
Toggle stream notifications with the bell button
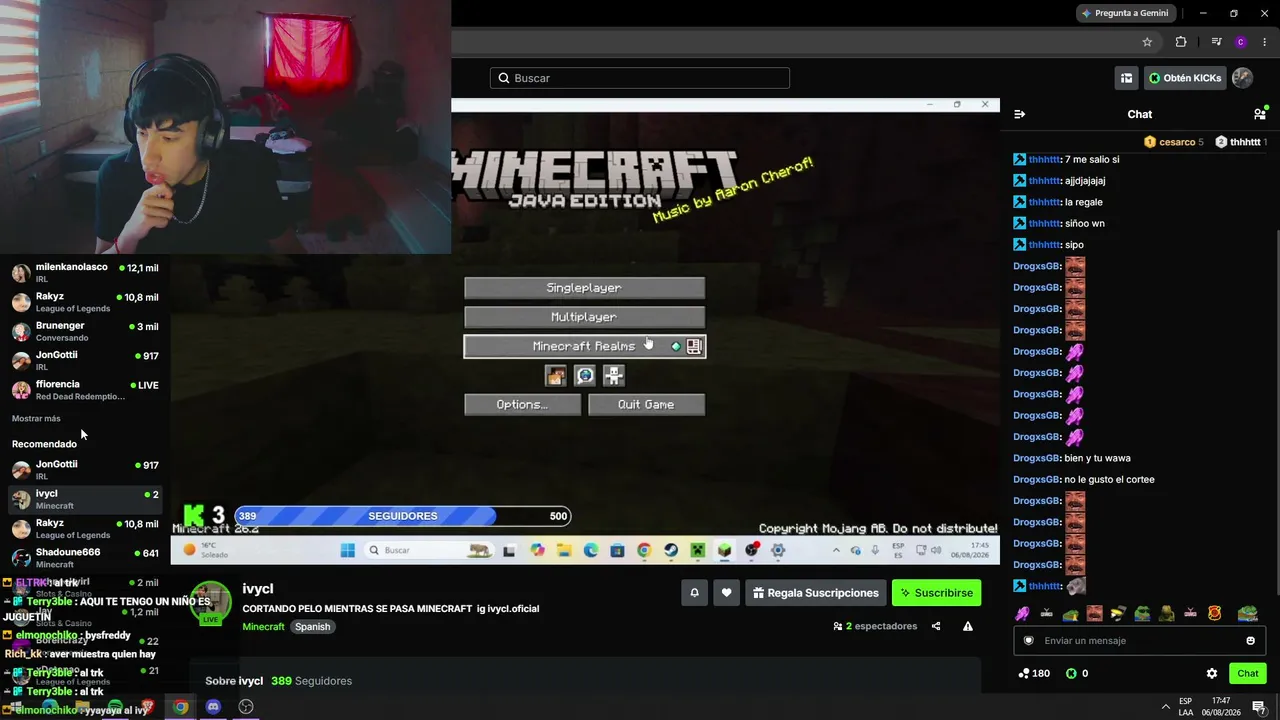click(695, 593)
